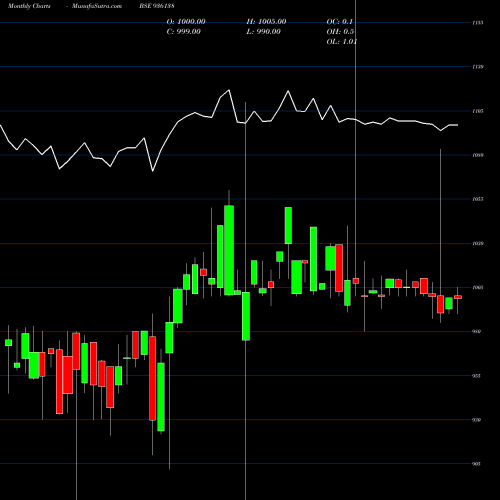Click the 1055 price axis label
The width and height of the screenshot is (500, 500).
[478, 199]
